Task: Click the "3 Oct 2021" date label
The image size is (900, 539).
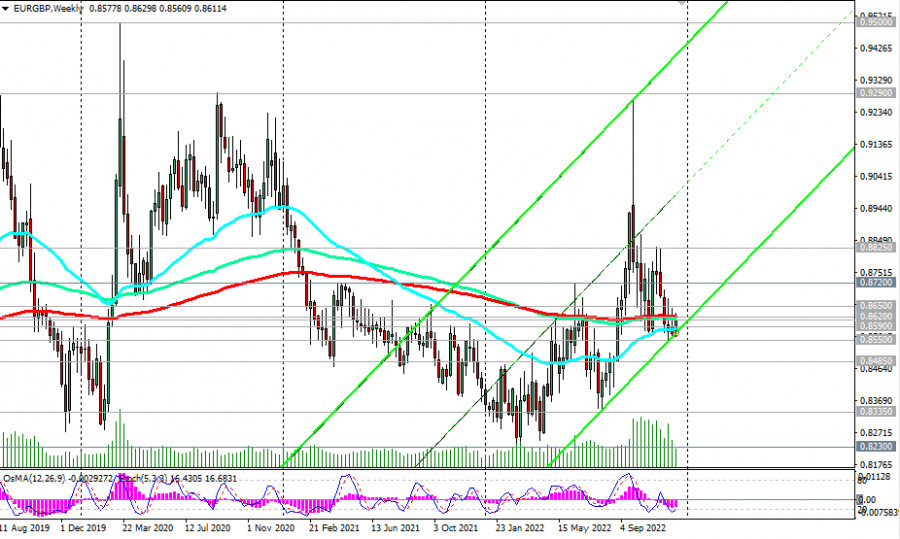Action: point(456,528)
